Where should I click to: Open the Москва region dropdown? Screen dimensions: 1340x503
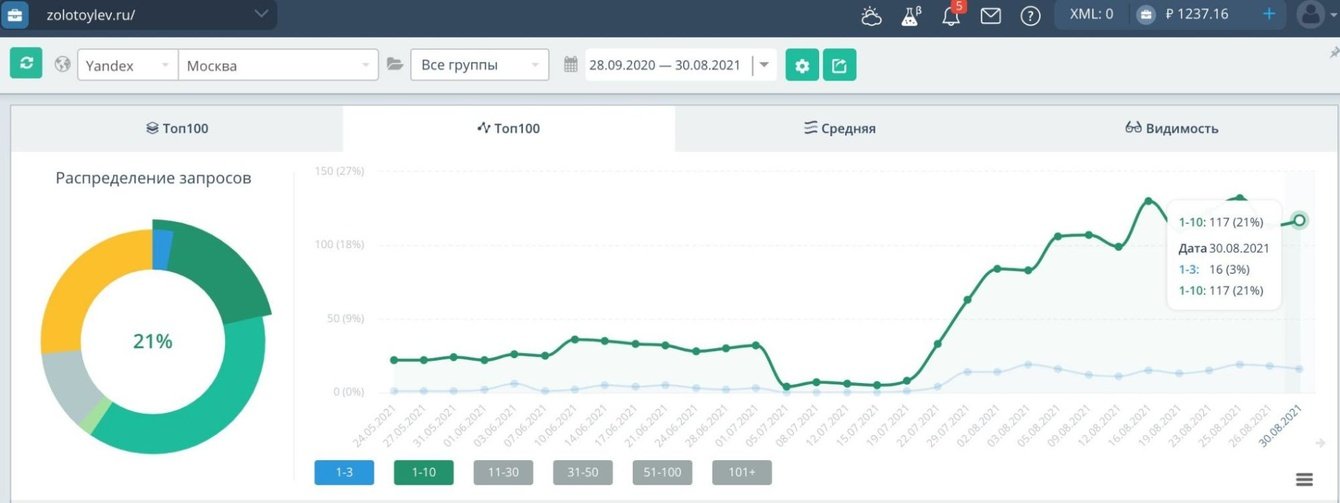click(x=278, y=65)
